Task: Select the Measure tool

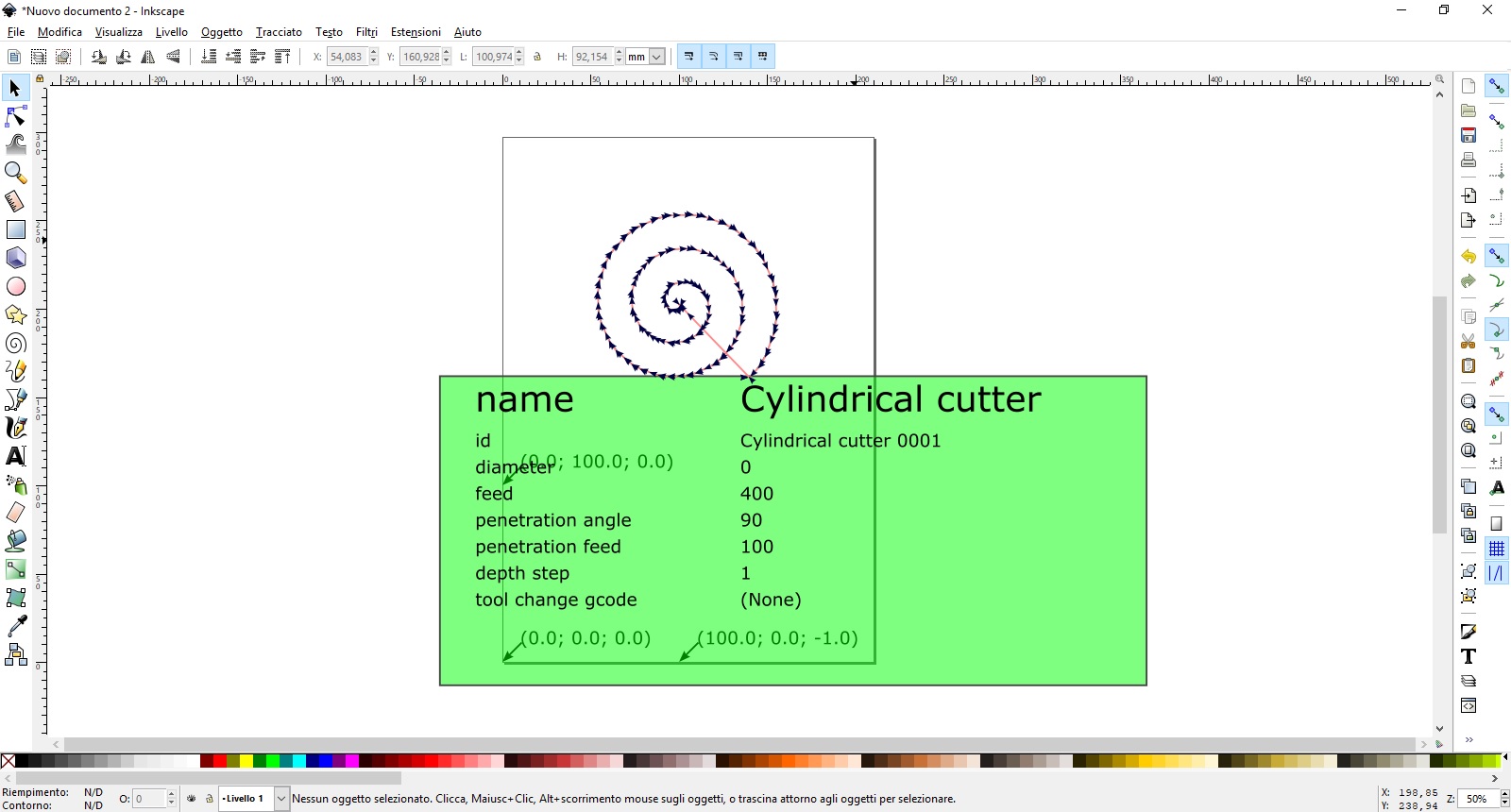Action: click(x=15, y=201)
